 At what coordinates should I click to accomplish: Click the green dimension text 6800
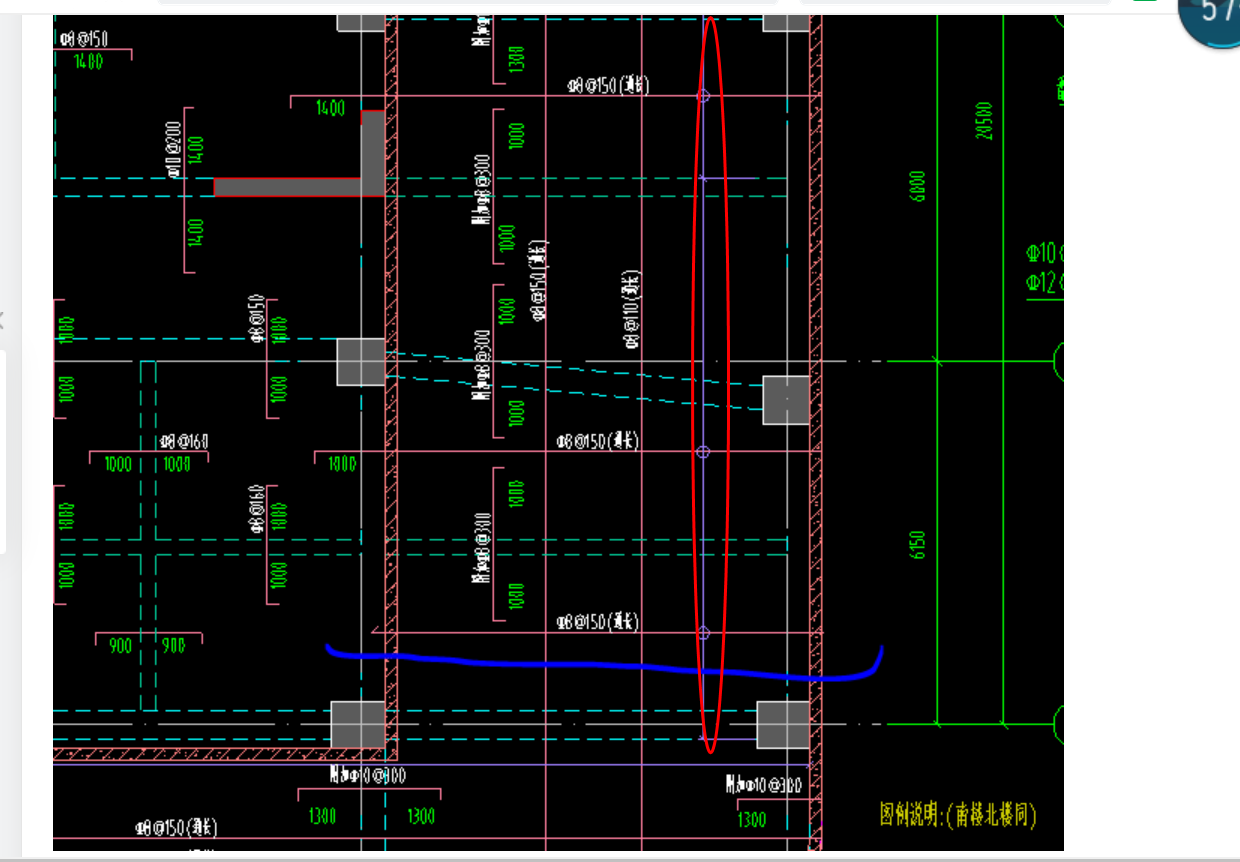click(x=918, y=186)
